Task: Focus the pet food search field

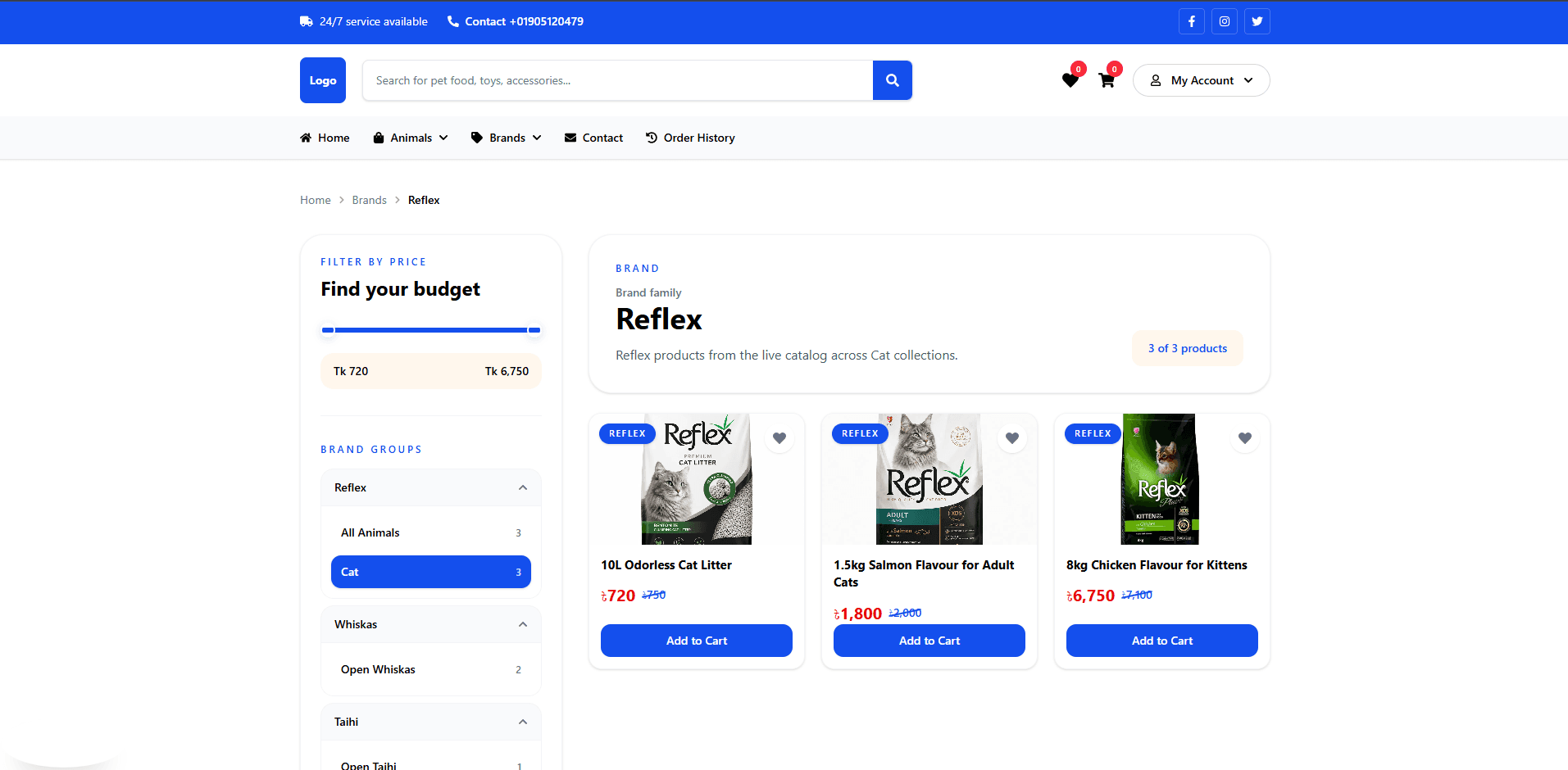Action: pyautogui.click(x=618, y=80)
